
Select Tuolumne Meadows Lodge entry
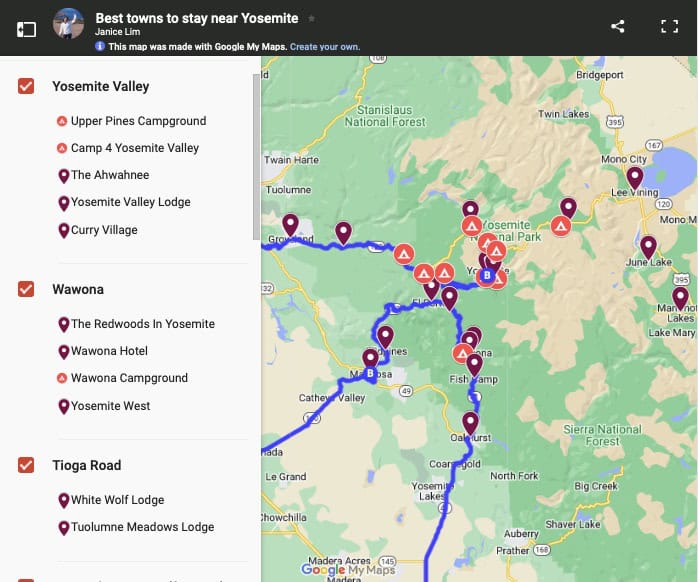(136, 527)
